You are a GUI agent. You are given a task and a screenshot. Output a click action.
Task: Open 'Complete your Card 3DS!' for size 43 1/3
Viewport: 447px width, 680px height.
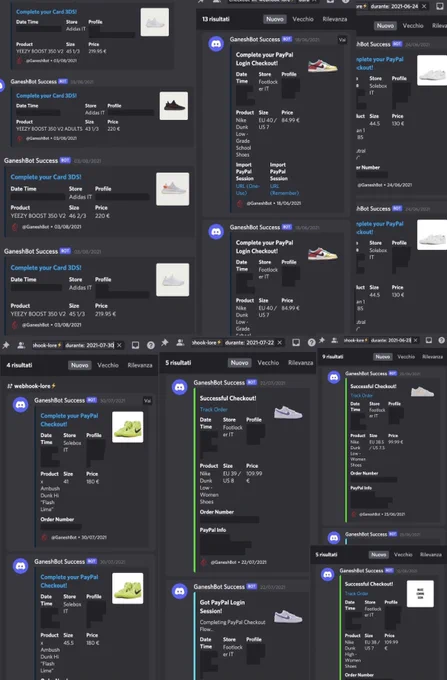46,95
